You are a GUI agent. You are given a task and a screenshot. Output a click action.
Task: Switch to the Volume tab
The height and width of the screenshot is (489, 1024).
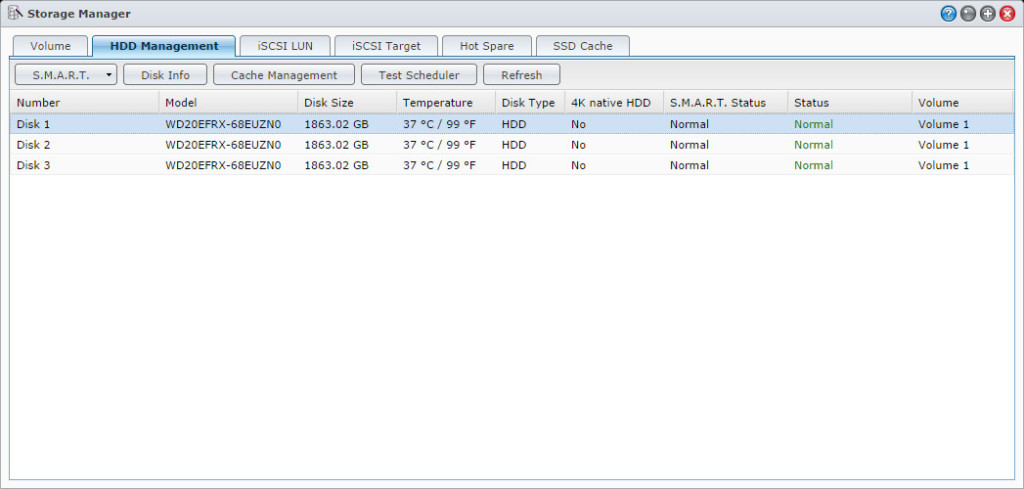pyautogui.click(x=50, y=46)
